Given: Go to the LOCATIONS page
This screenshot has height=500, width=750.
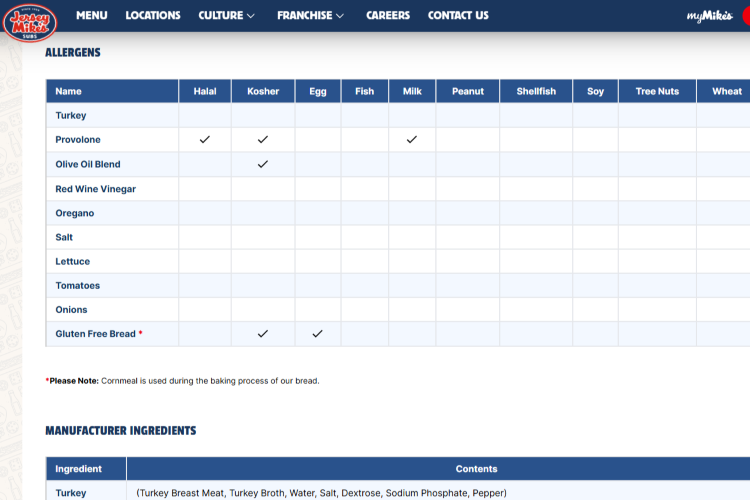Looking at the screenshot, I should 153,15.
